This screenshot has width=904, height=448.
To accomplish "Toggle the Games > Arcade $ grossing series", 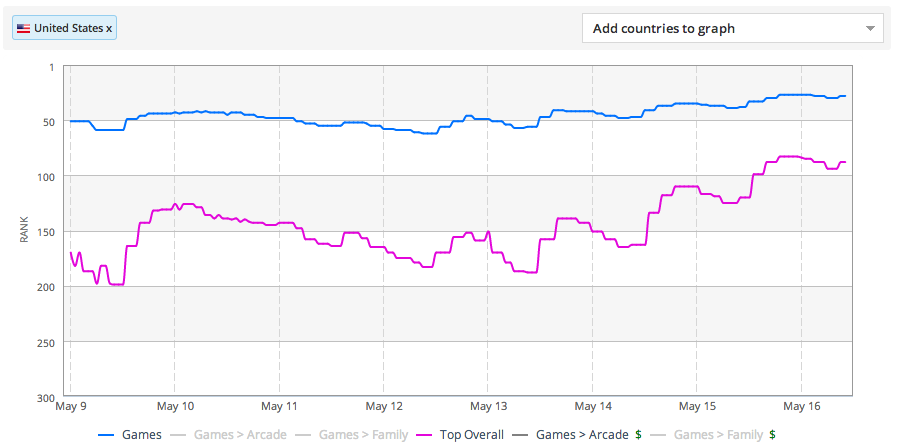I will coord(581,435).
